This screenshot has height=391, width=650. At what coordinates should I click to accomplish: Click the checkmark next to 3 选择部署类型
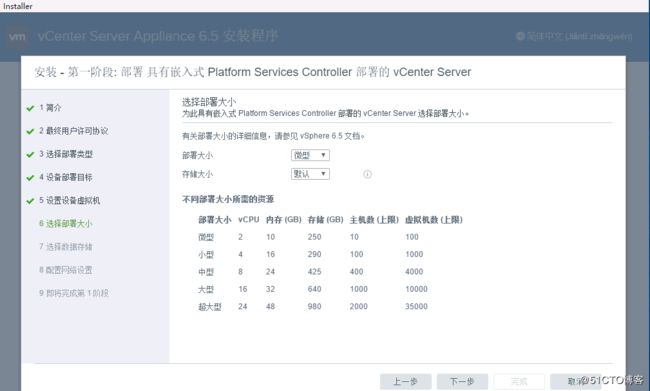30,155
